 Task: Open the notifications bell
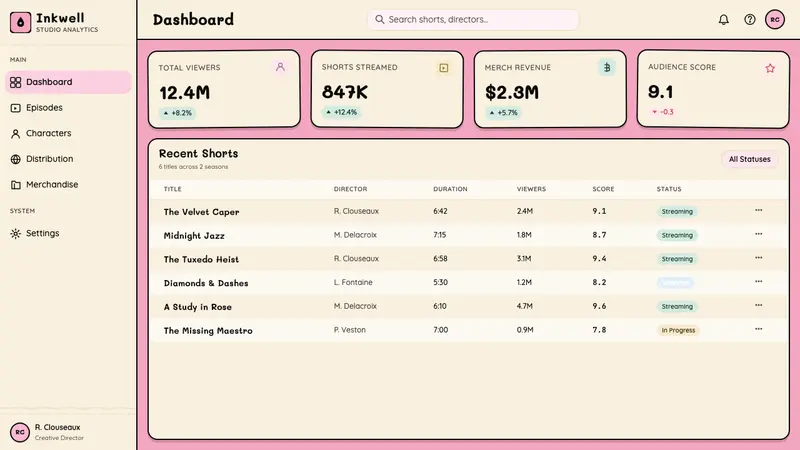coord(723,20)
